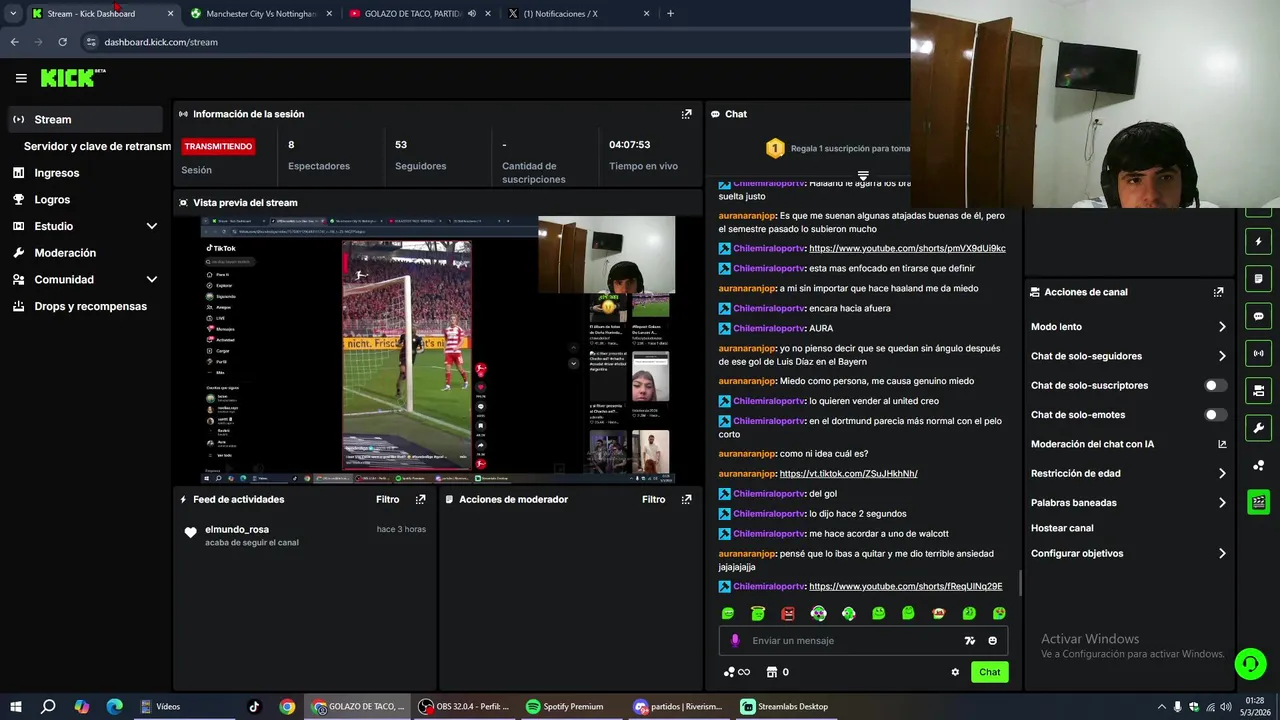This screenshot has width=1280, height=720.
Task: Open Moderación del chat con IA external link icon
Action: tap(1222, 444)
